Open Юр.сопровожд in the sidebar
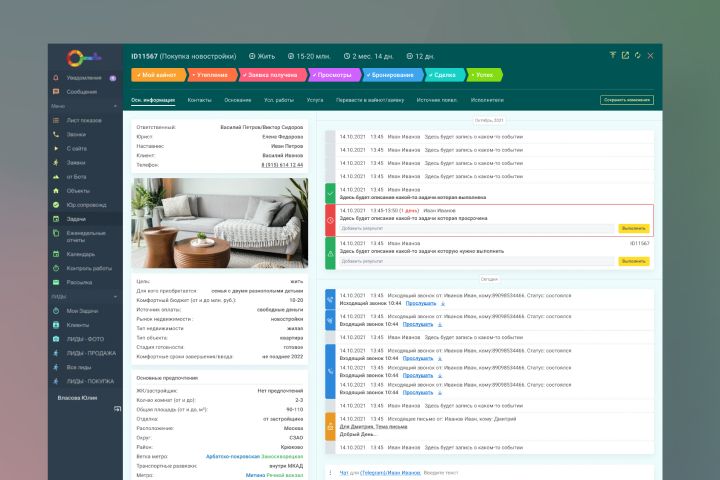Image resolution: width=720 pixels, height=480 pixels. (86, 205)
